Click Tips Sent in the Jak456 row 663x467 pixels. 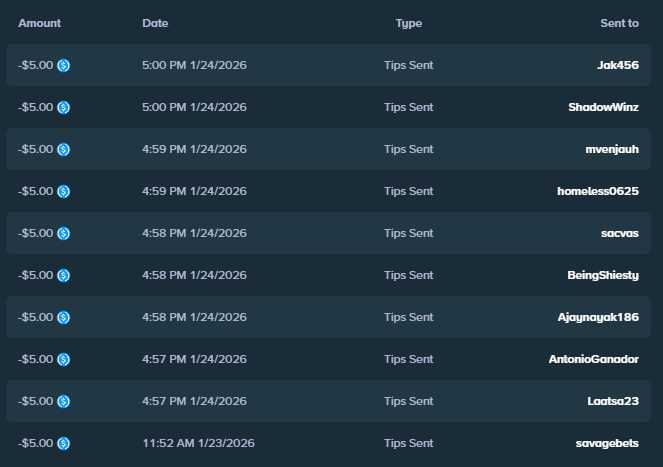click(409, 65)
